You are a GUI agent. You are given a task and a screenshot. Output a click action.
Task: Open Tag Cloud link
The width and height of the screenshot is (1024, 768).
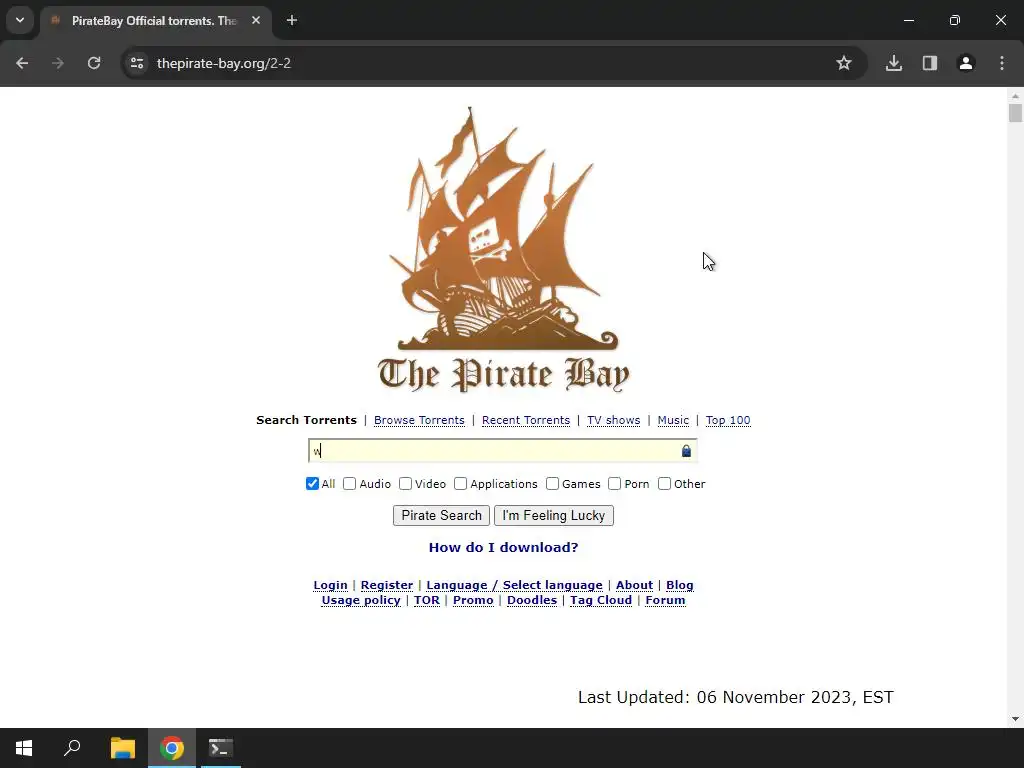[601, 600]
